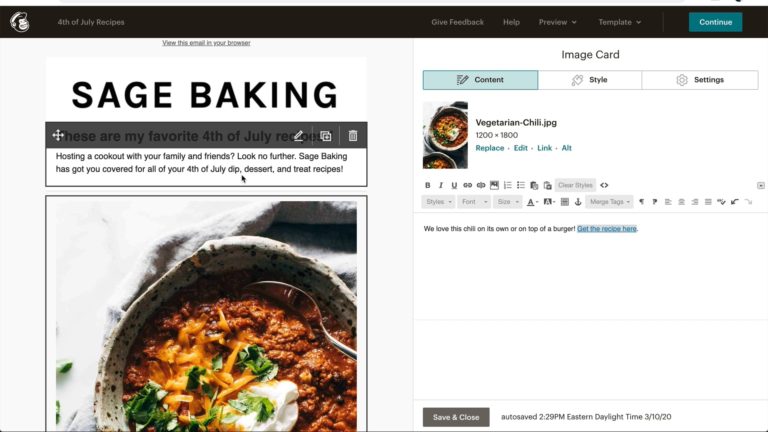Insert an anchor in the text
This screenshot has width=768, height=432.
click(x=578, y=202)
